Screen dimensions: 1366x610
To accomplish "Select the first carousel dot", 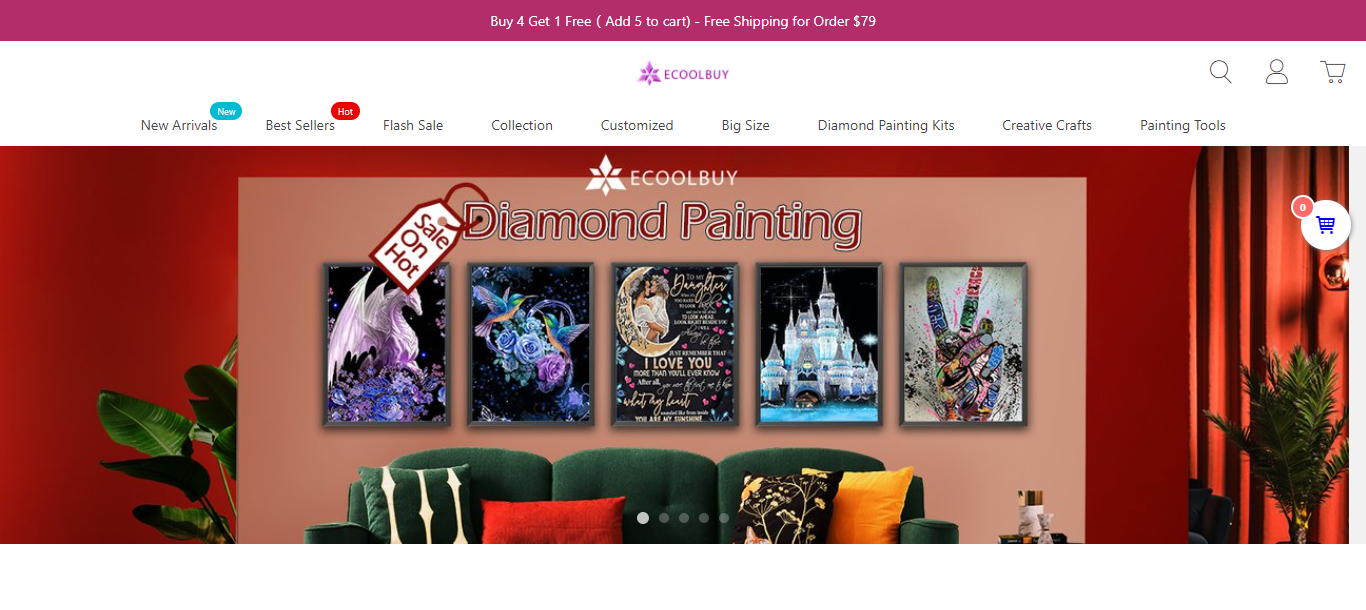I will pyautogui.click(x=643, y=518).
